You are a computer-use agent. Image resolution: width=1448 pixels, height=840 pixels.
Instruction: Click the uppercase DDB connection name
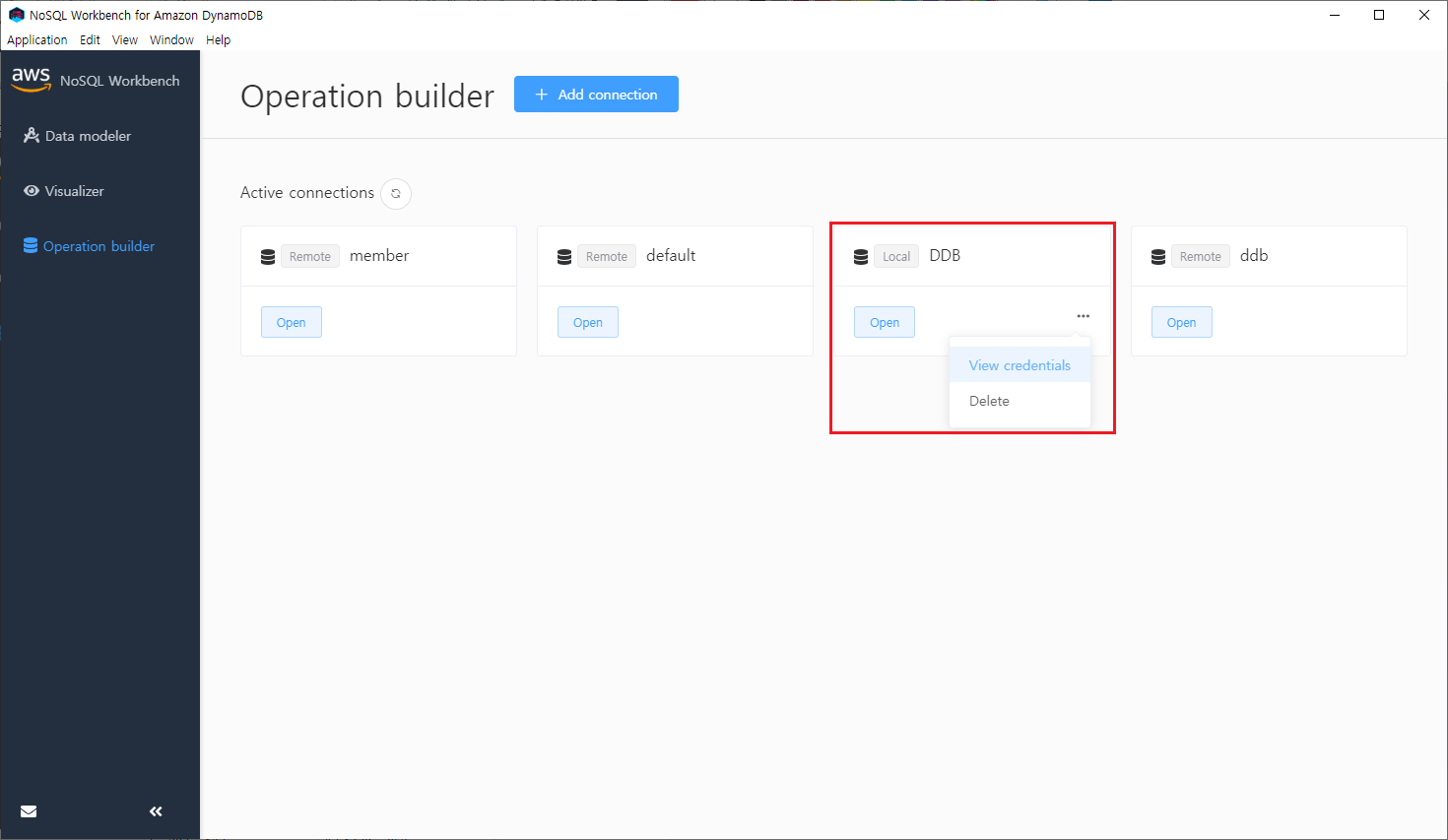[x=945, y=256]
